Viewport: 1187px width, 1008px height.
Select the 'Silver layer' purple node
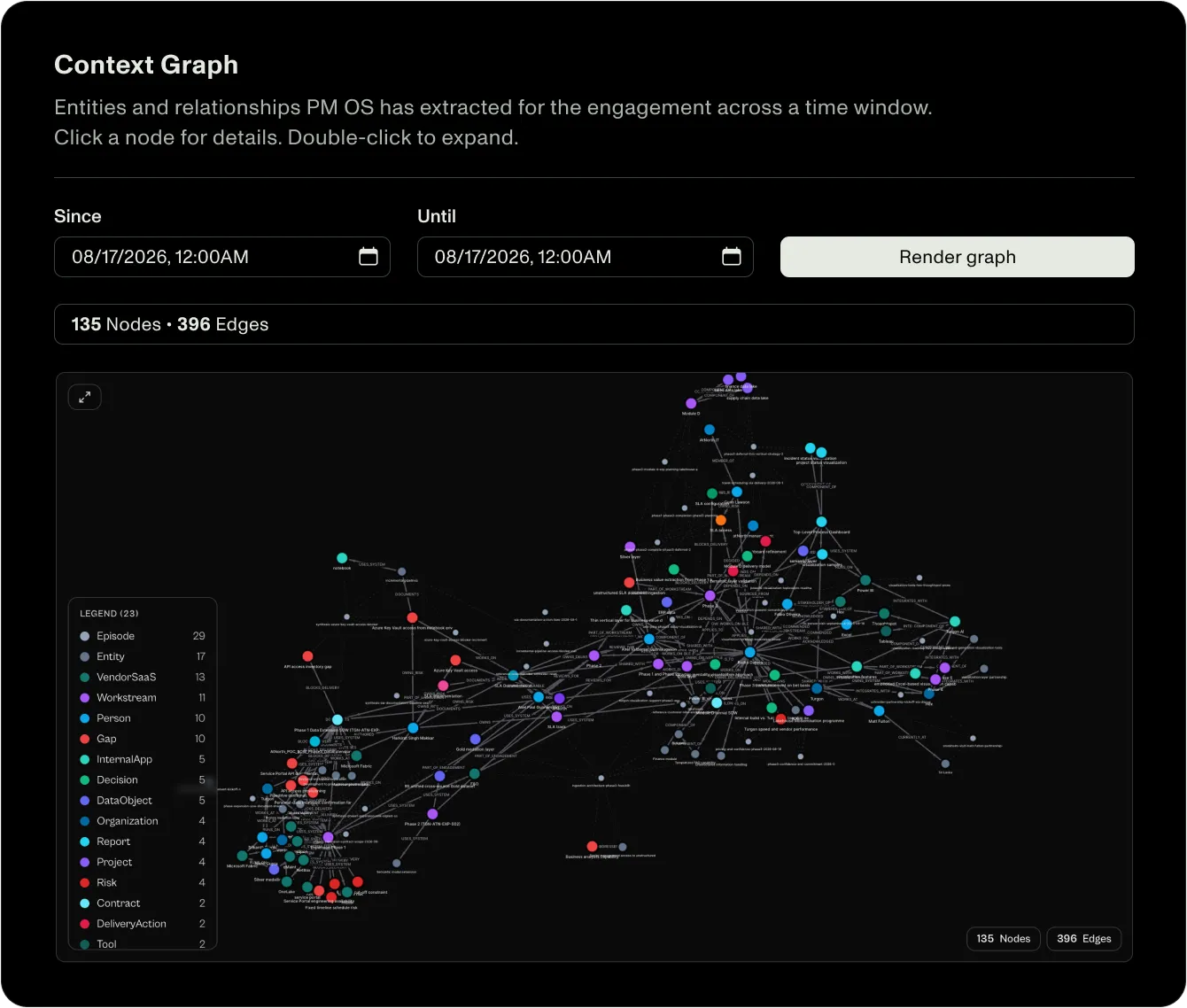coord(630,547)
